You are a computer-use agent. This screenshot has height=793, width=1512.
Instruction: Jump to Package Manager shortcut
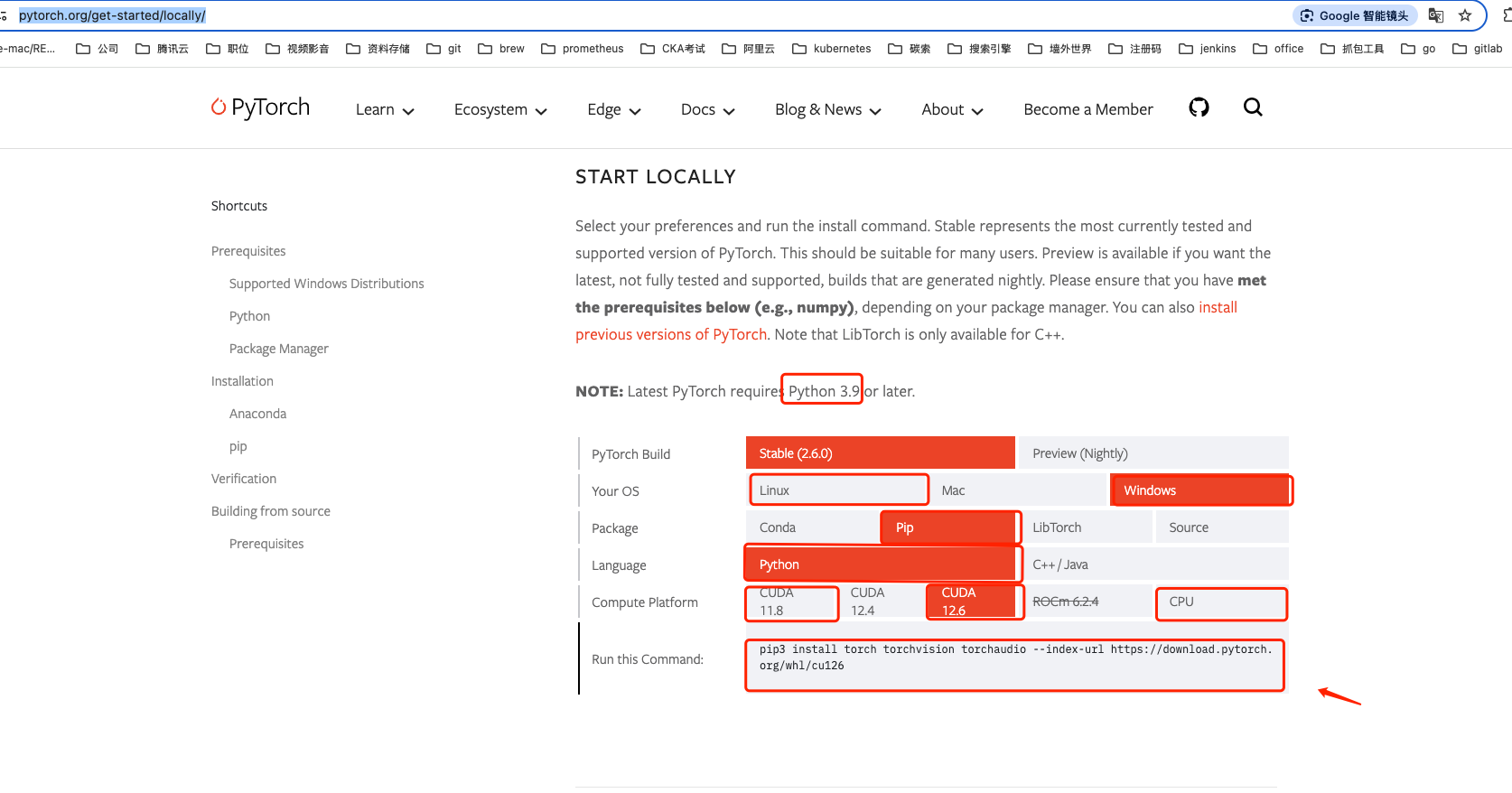pyautogui.click(x=278, y=349)
